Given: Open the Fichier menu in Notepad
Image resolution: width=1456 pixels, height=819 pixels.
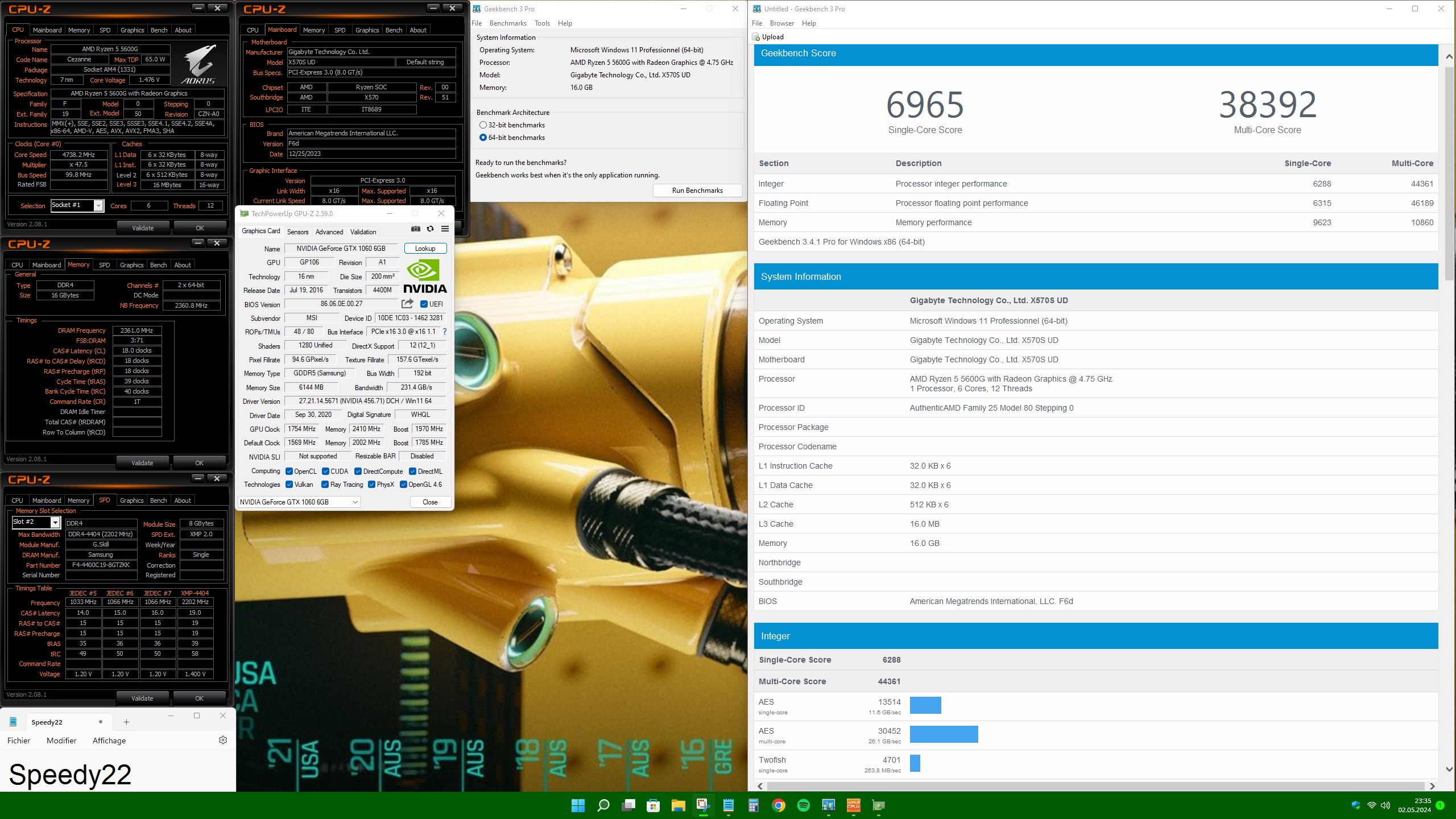Looking at the screenshot, I should click(x=19, y=741).
